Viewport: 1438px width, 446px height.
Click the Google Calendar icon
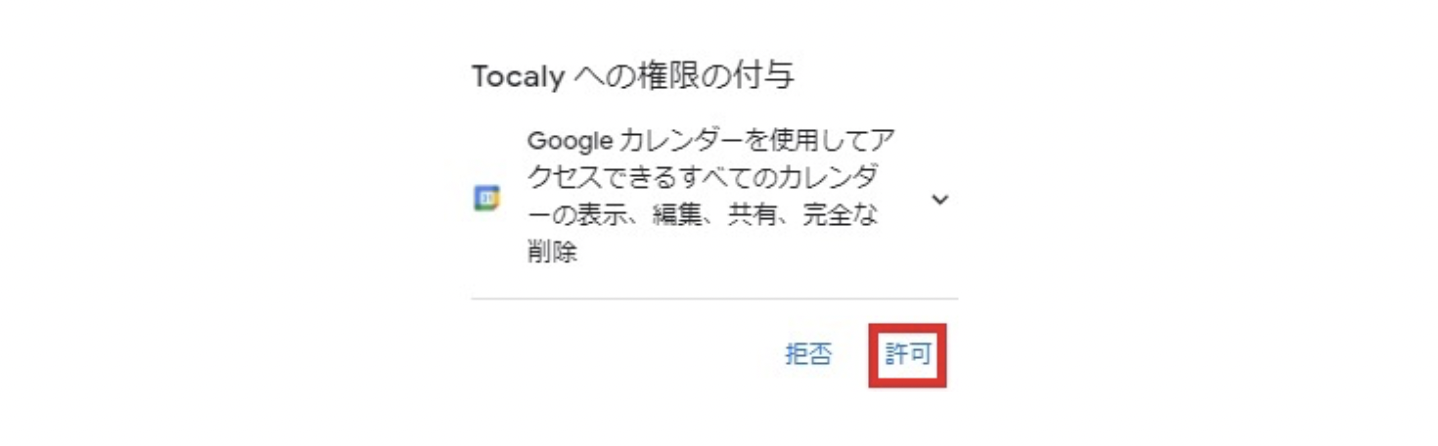[x=486, y=198]
